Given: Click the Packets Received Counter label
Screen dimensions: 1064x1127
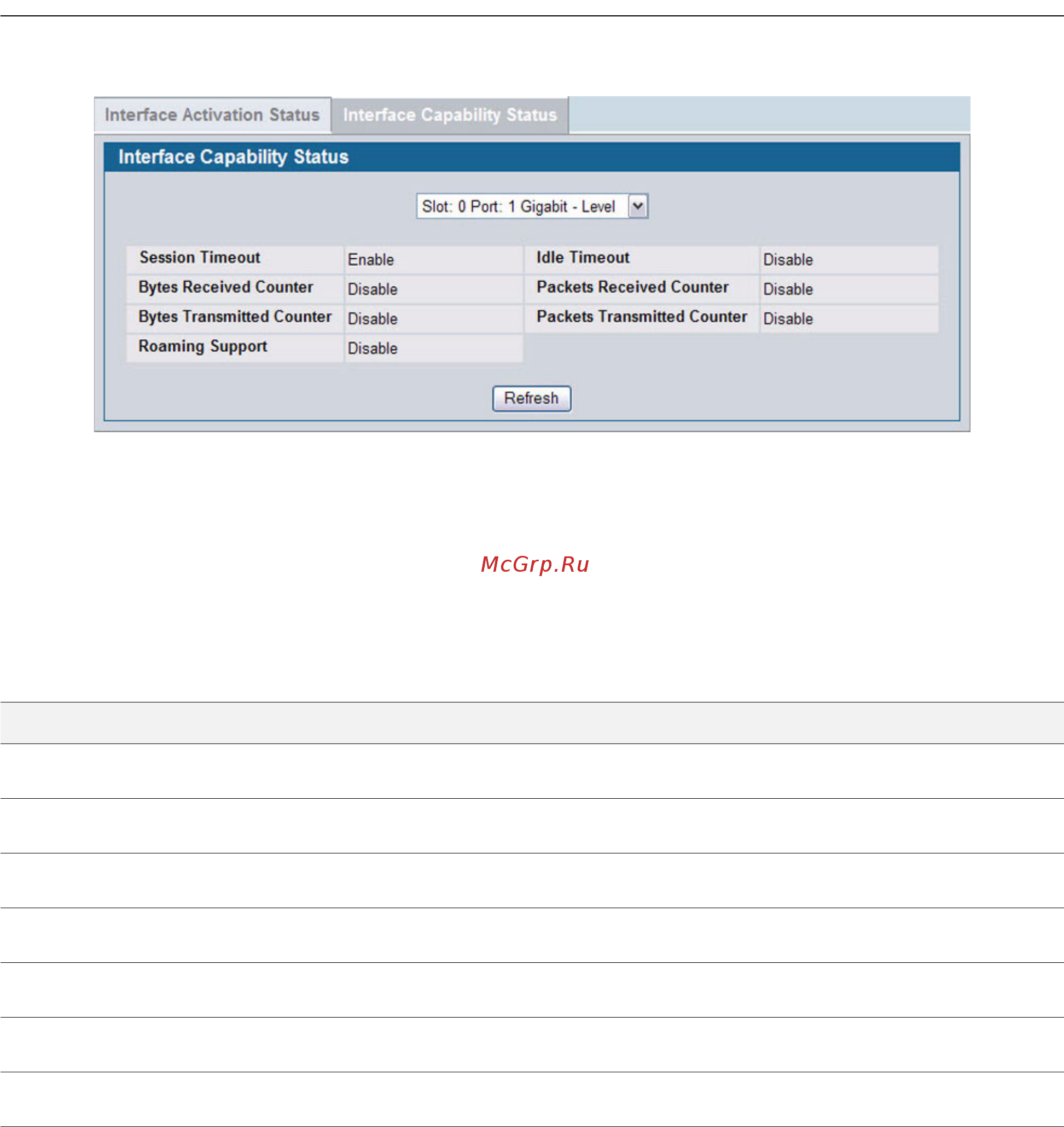Looking at the screenshot, I should pyautogui.click(x=632, y=287).
